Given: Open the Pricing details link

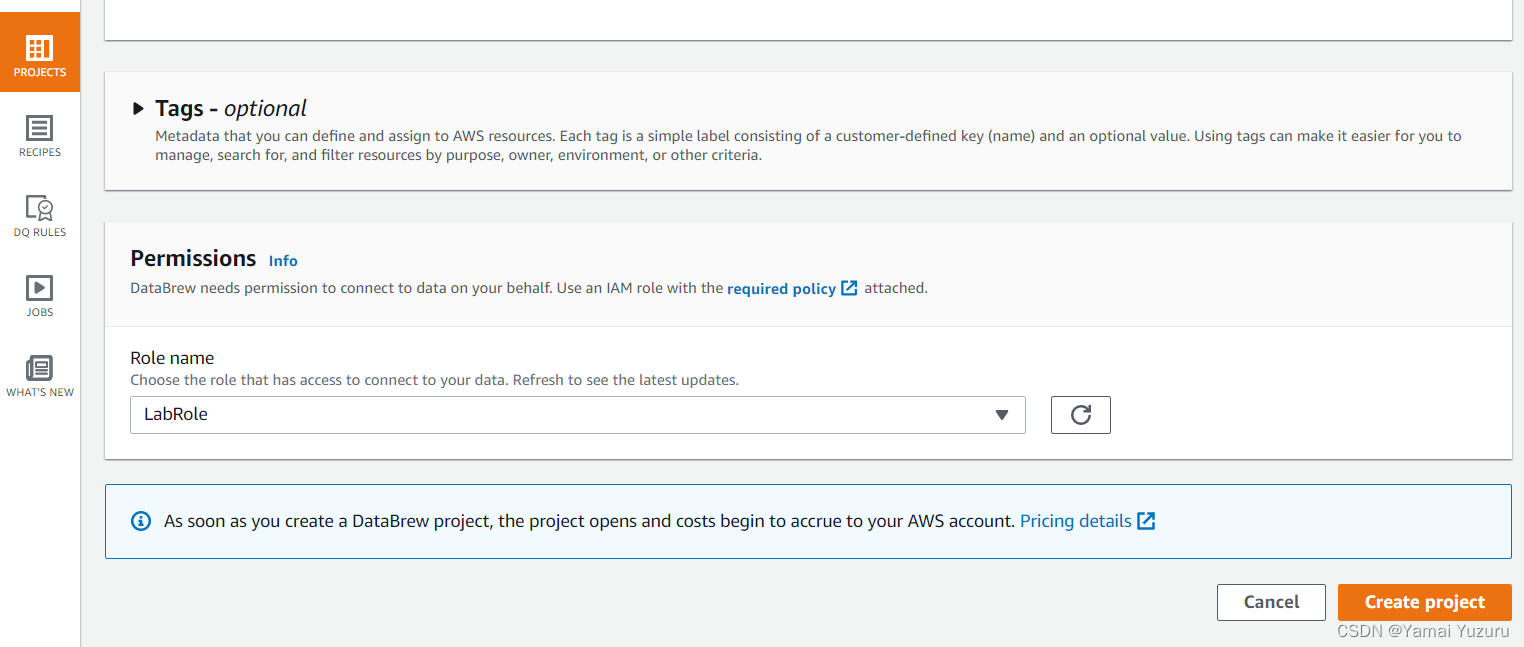Looking at the screenshot, I should click(1075, 521).
